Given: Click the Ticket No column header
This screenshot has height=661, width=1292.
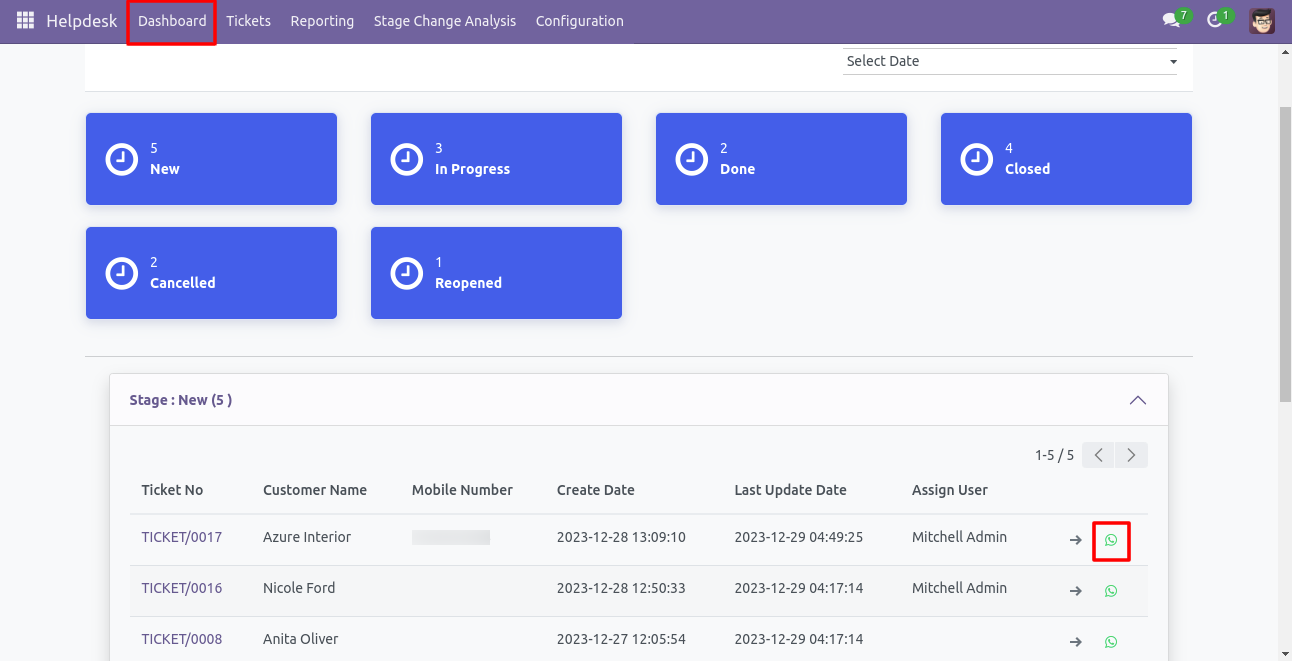Looking at the screenshot, I should [172, 490].
